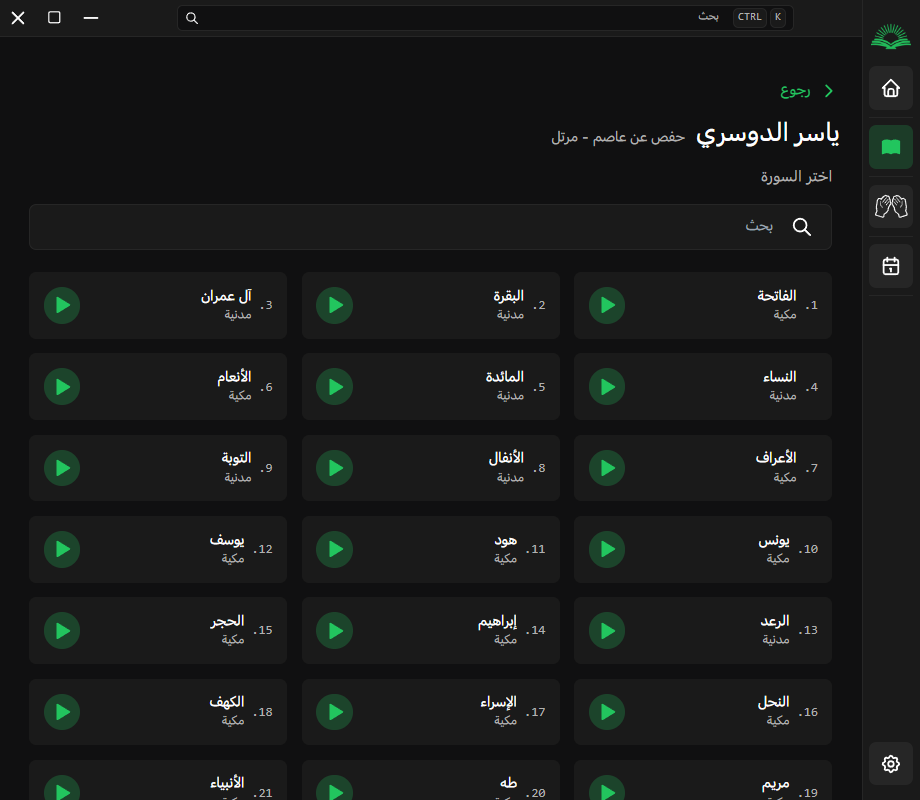The width and height of the screenshot is (920, 800).
Task: Play surah الأنعام
Action: point(62,387)
